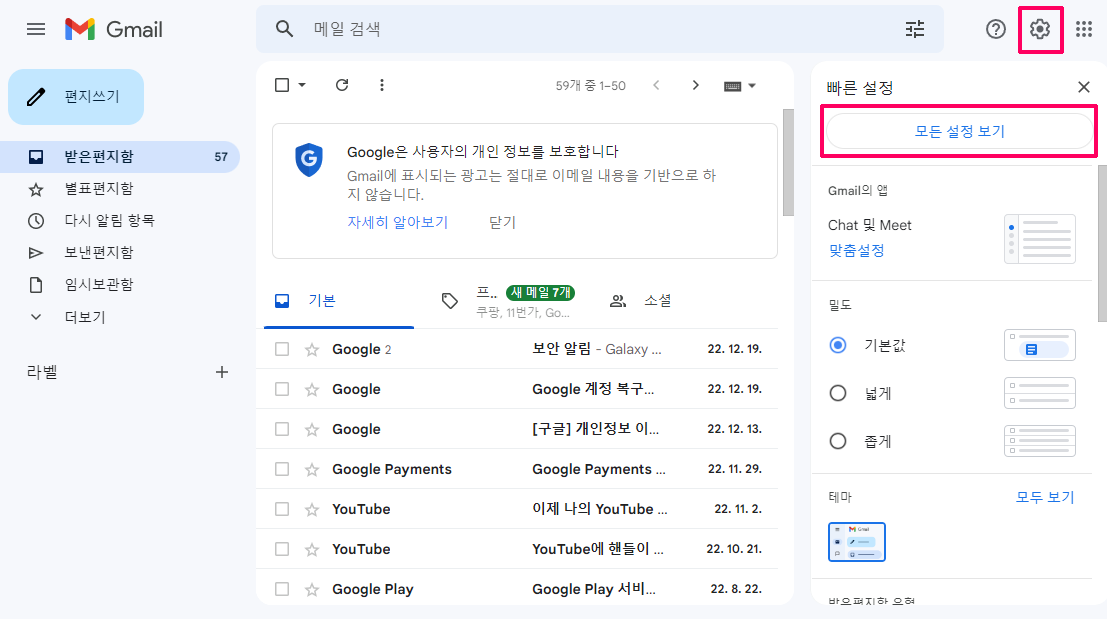Star the Google 보안 알림 email

[x=312, y=349]
